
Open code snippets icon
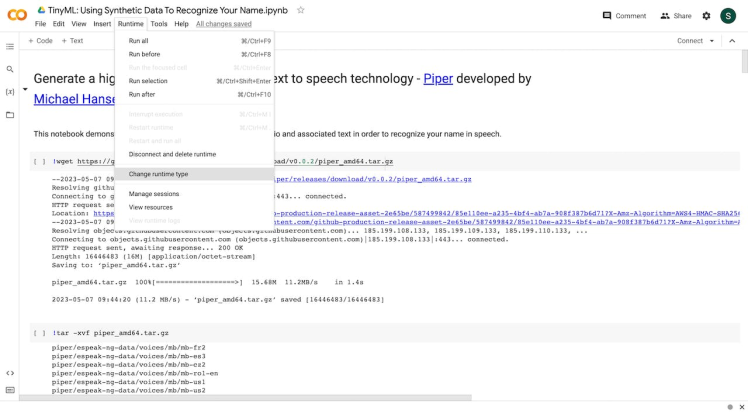pos(10,373)
